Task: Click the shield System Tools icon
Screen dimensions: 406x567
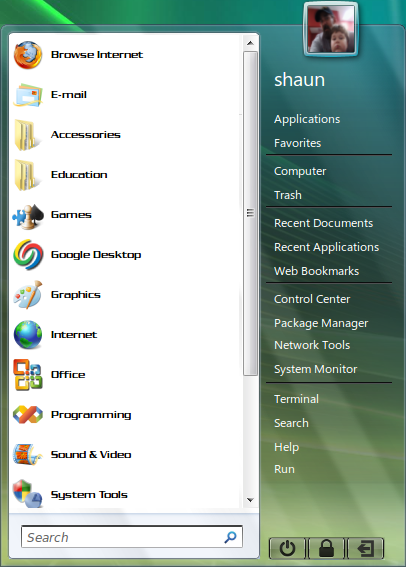Action: pyautogui.click(x=28, y=494)
